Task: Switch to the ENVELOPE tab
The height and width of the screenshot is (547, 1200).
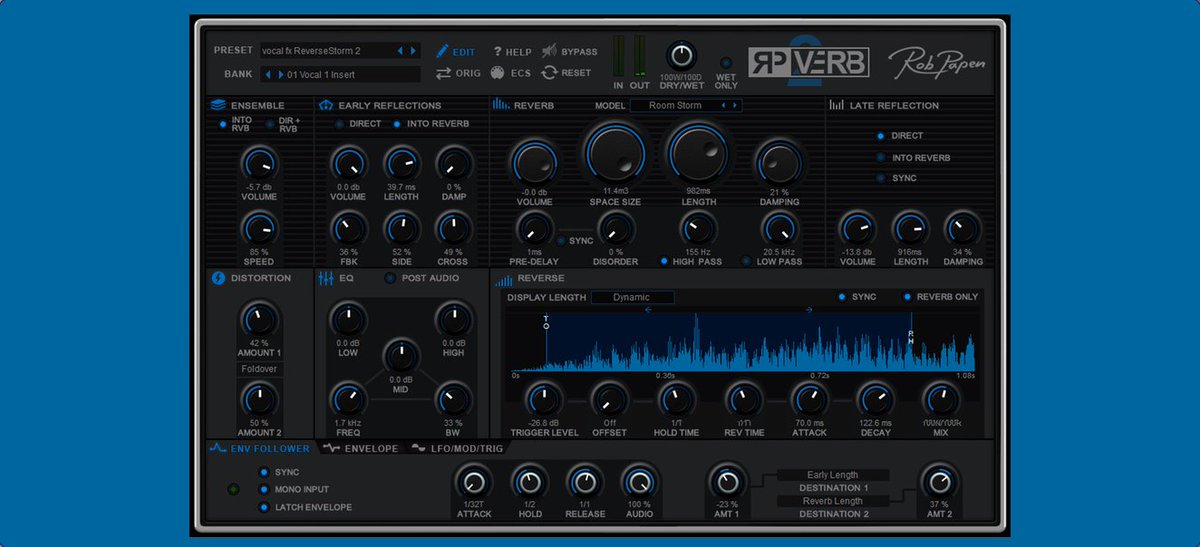Action: 360,449
